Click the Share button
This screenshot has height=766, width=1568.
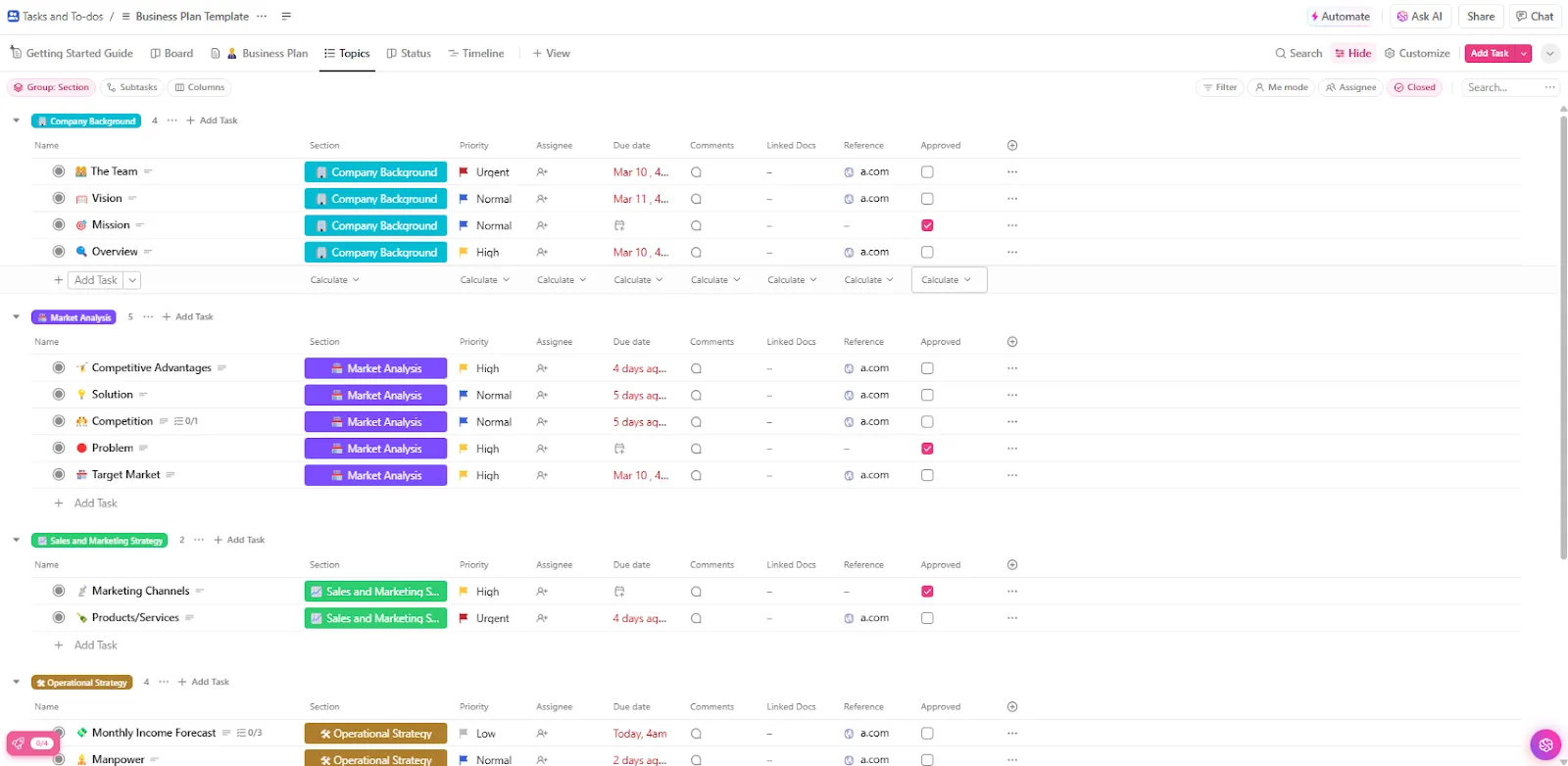click(x=1480, y=17)
